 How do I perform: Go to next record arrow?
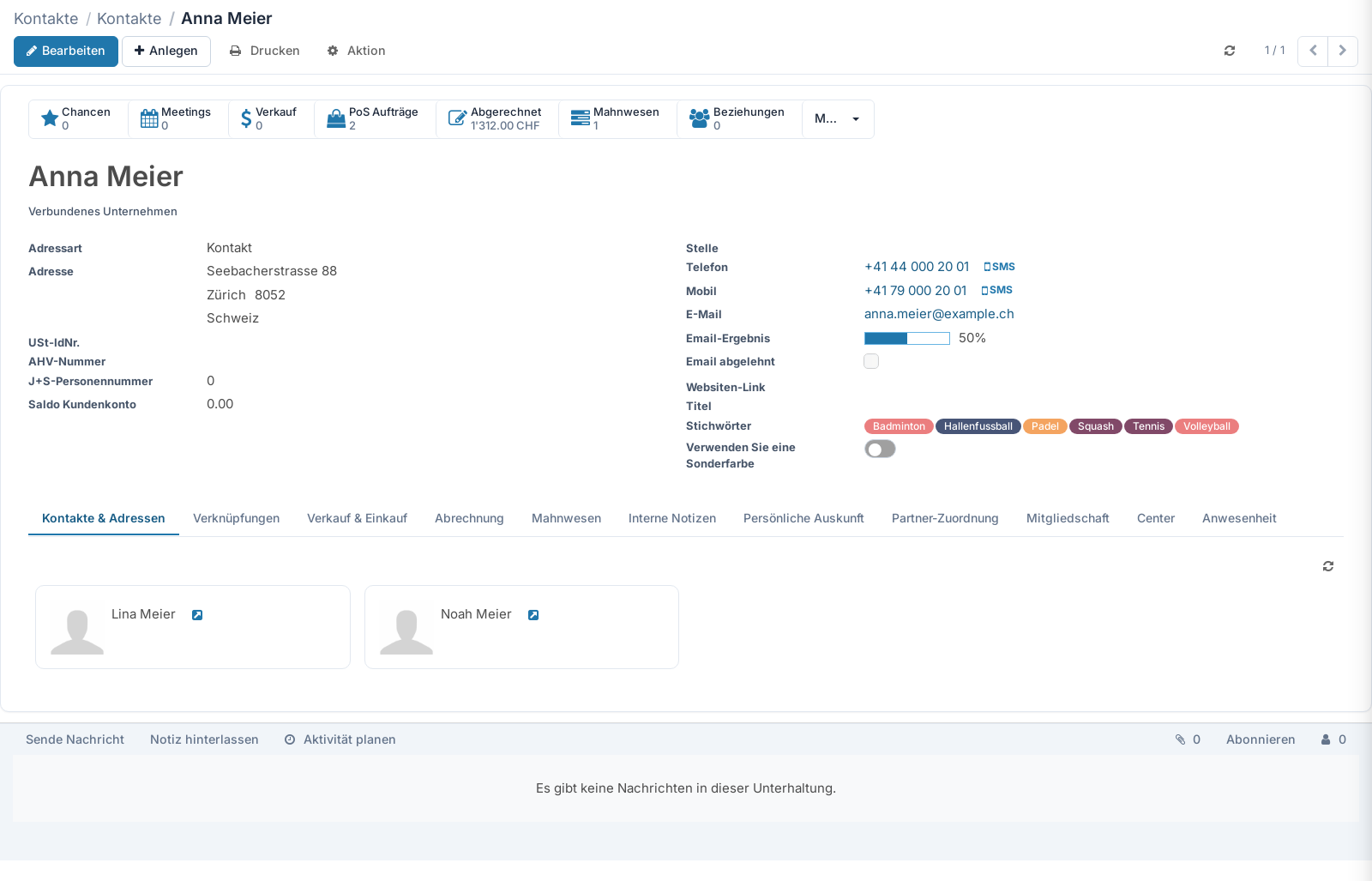(x=1343, y=51)
